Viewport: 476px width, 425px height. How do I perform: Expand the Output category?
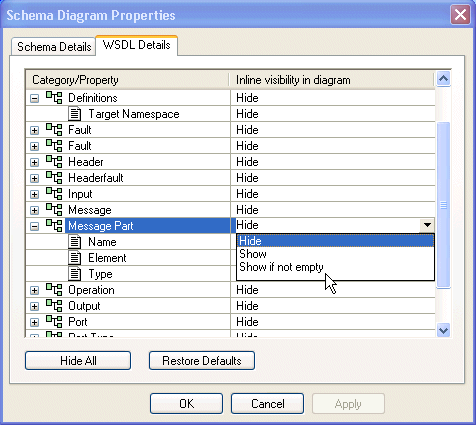pyautogui.click(x=34, y=306)
